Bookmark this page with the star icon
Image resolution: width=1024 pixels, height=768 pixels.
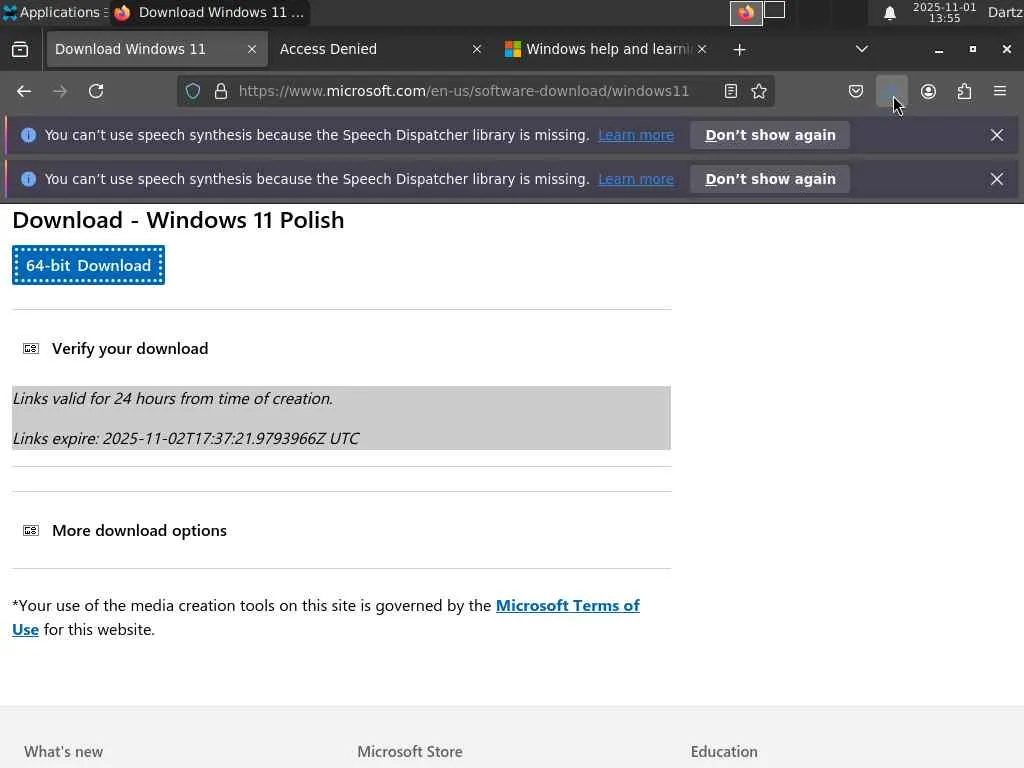[x=759, y=91]
